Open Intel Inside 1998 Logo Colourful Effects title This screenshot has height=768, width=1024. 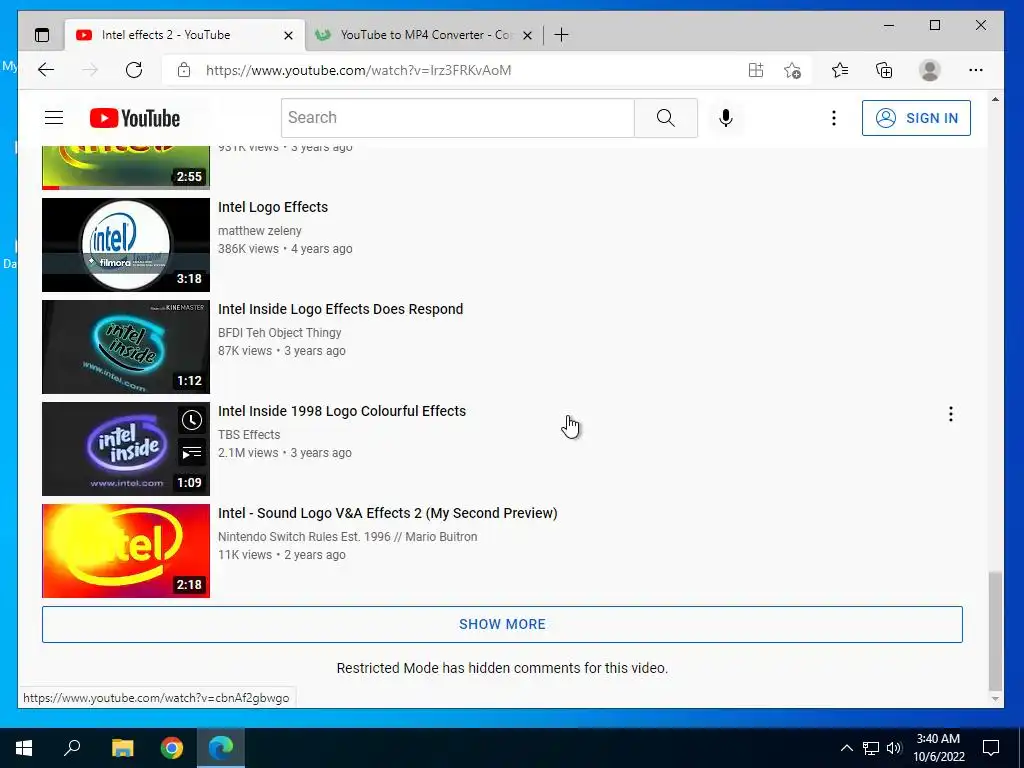tap(342, 411)
